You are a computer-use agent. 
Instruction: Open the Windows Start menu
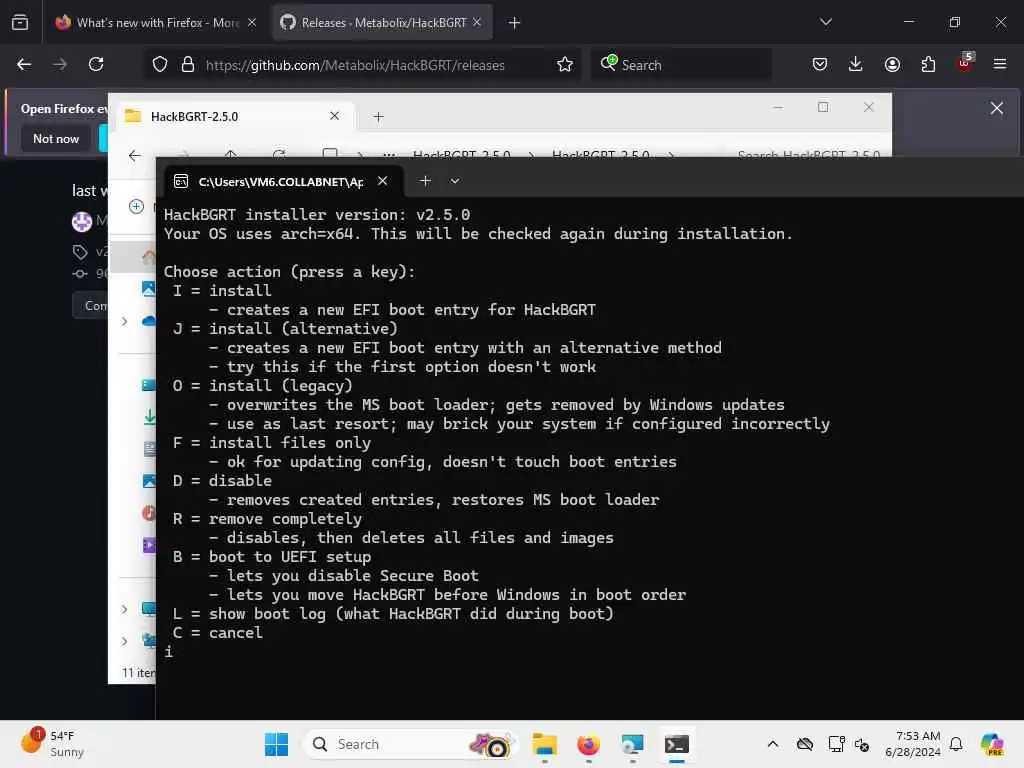click(x=276, y=744)
